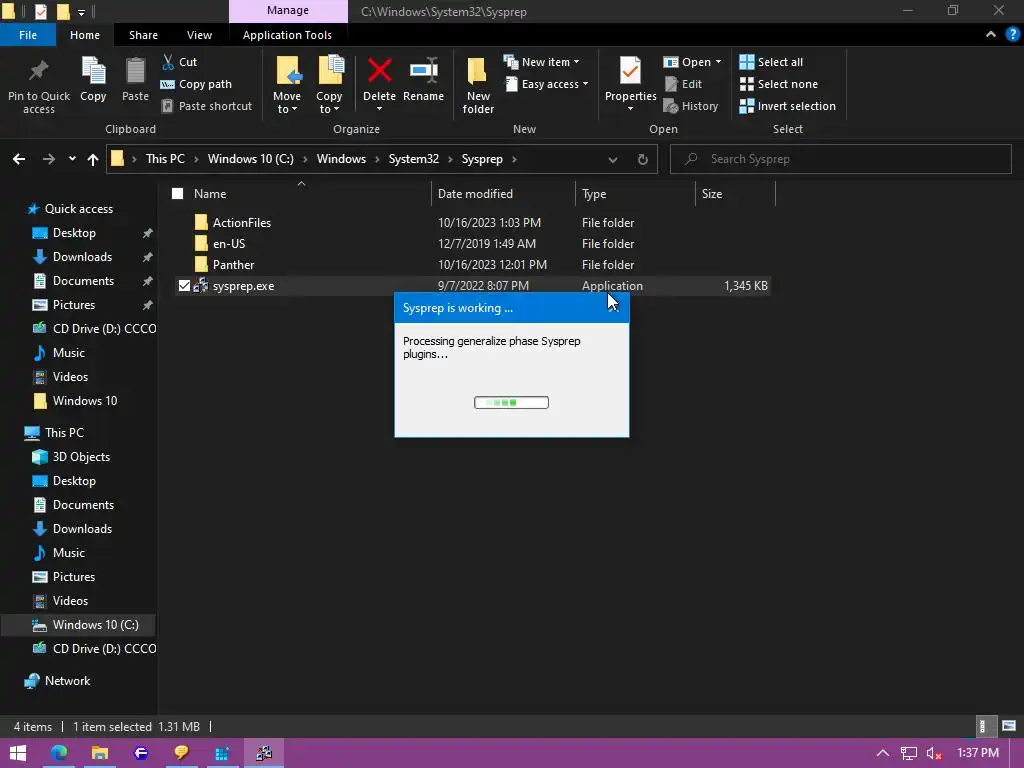Open Microsoft Edge from the taskbar
1024x768 pixels.
click(x=59, y=753)
